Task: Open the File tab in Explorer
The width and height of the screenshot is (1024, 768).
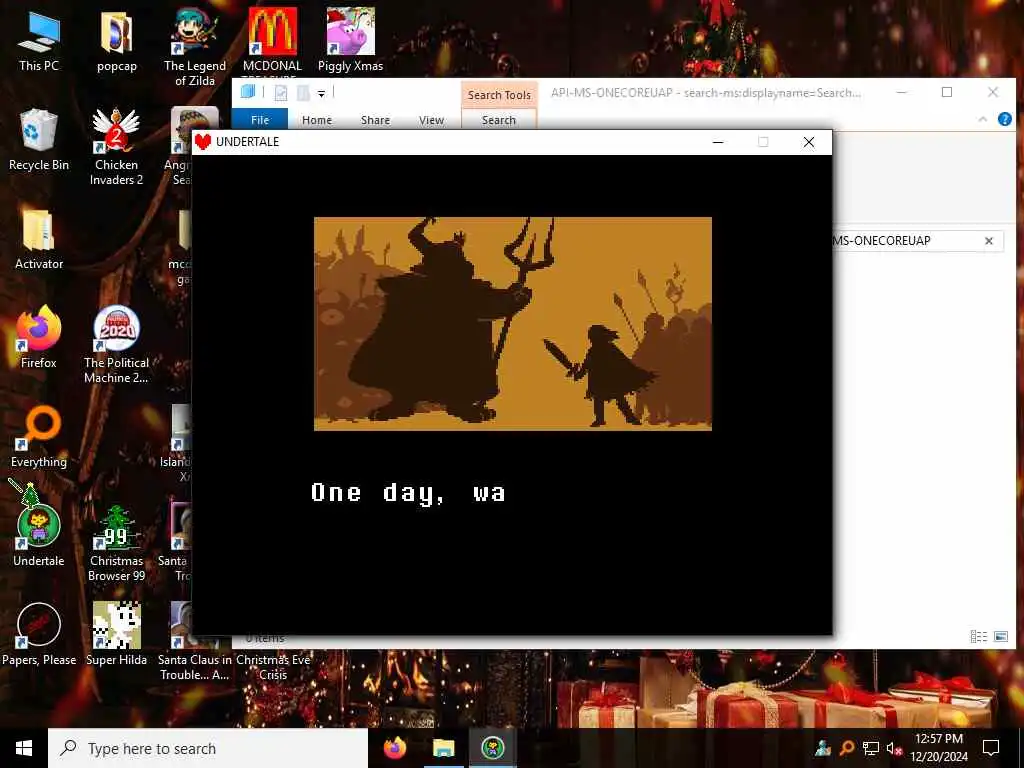Action: tap(260, 120)
